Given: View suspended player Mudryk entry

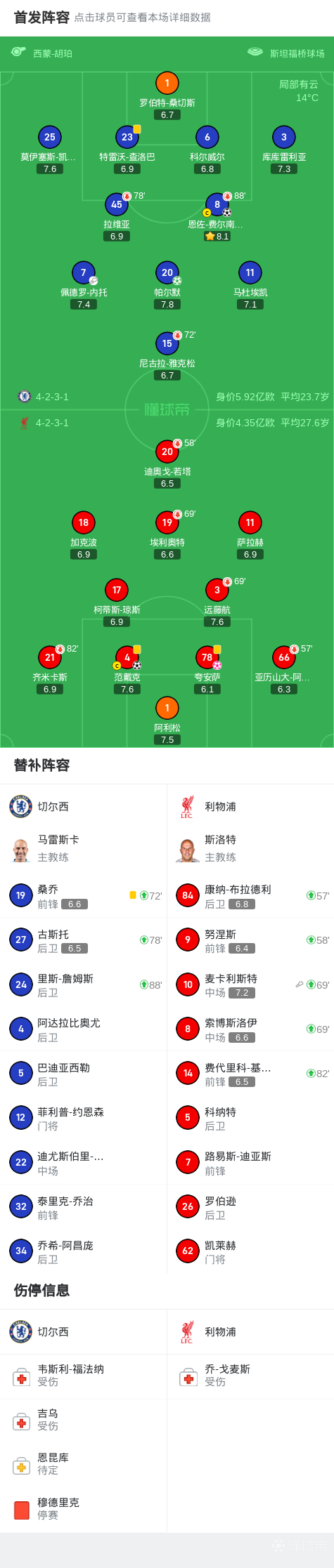Looking at the screenshot, I should tap(84, 1509).
